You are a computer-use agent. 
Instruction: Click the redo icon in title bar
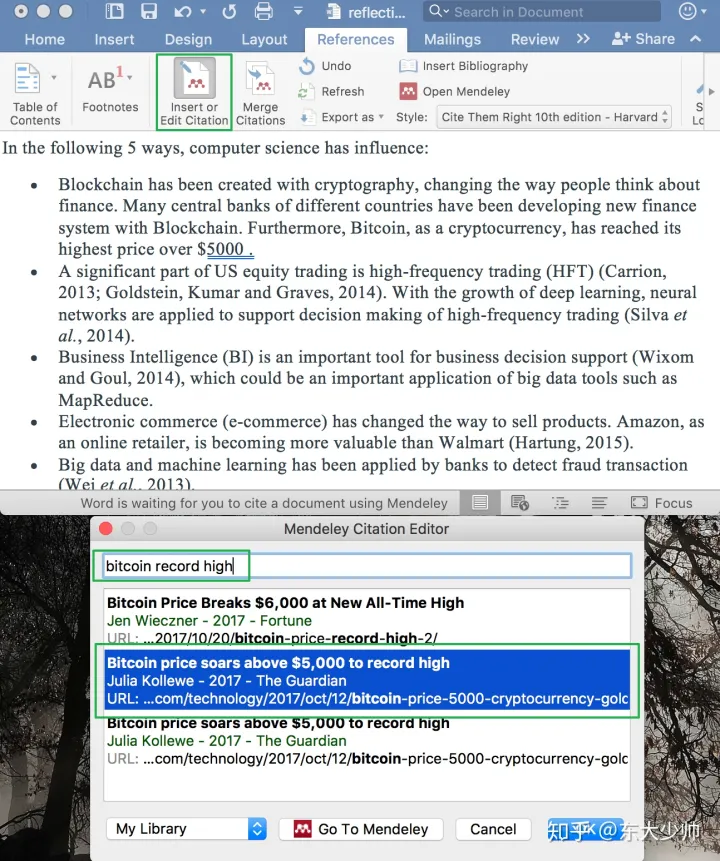click(229, 12)
